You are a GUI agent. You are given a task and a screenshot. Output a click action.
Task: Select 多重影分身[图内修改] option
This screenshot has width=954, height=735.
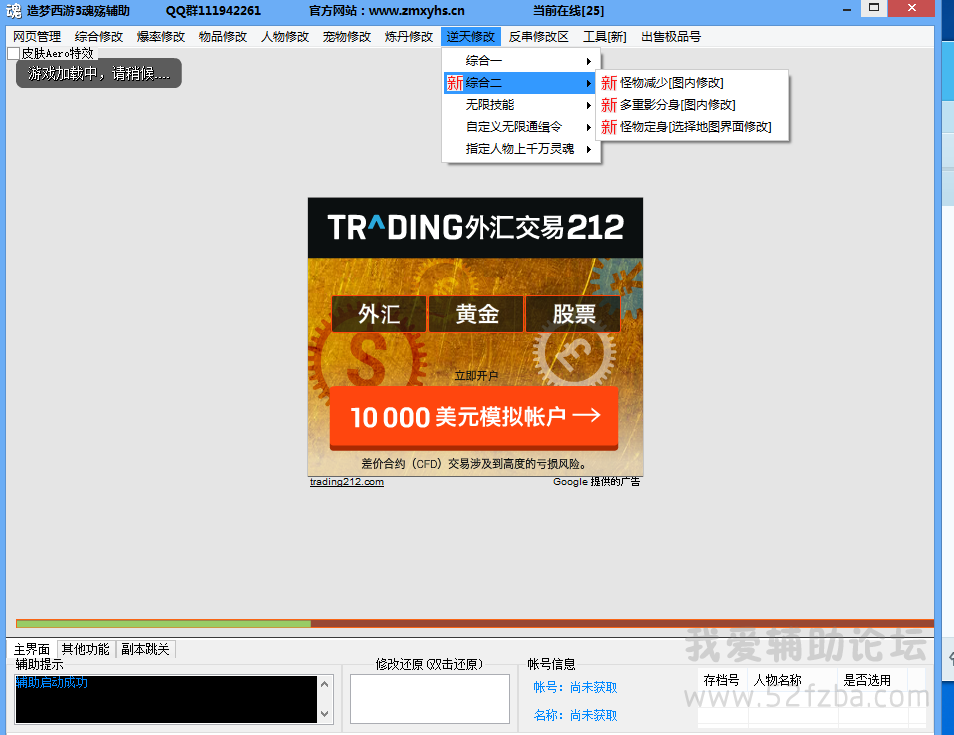(692, 105)
